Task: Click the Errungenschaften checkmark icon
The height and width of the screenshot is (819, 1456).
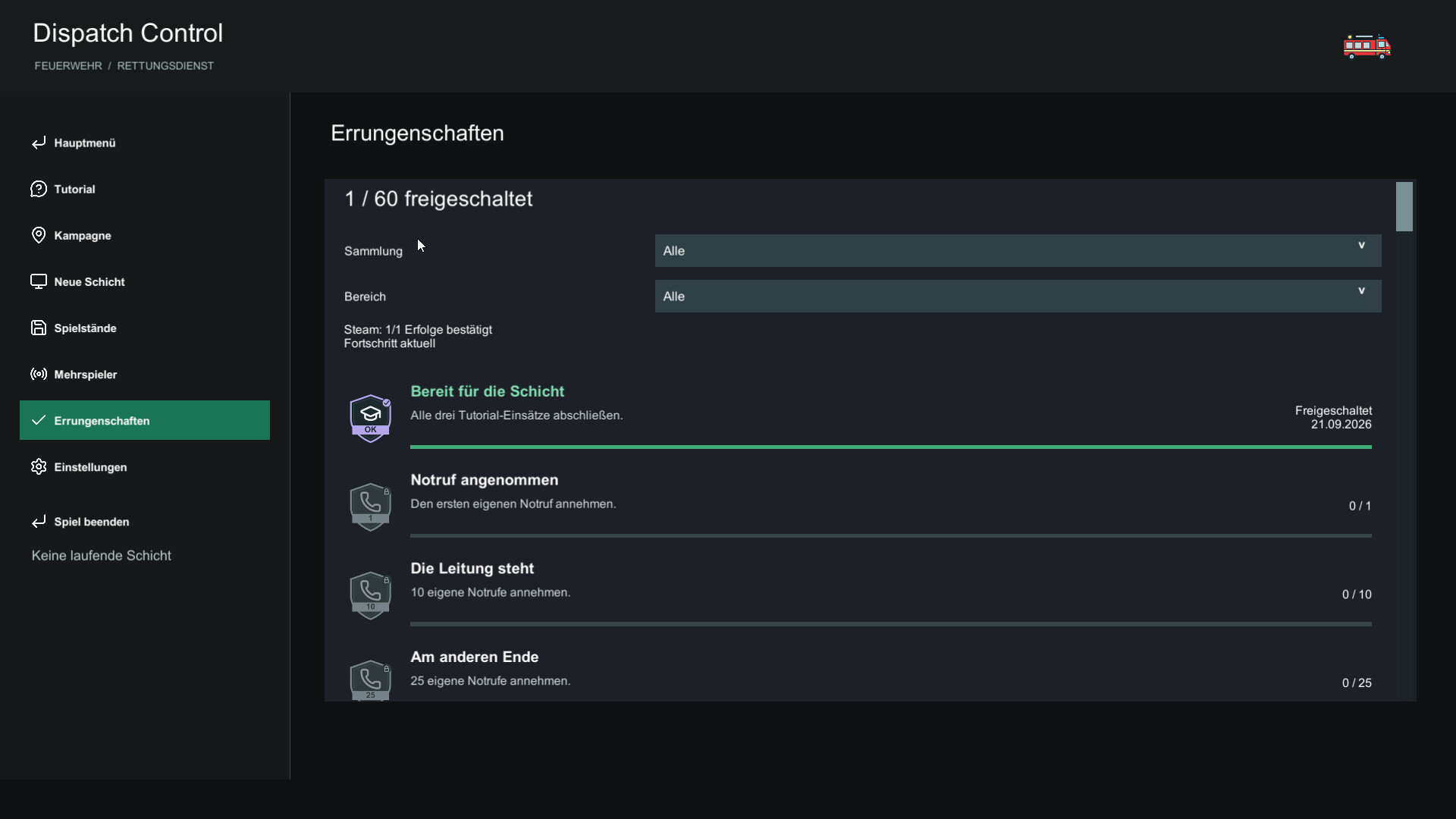Action: coord(39,420)
